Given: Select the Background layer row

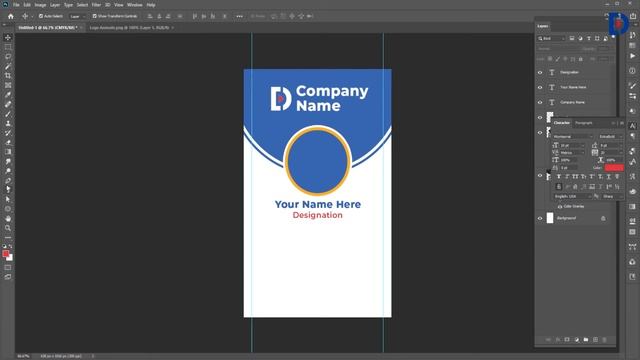Looking at the screenshot, I should click(576, 218).
